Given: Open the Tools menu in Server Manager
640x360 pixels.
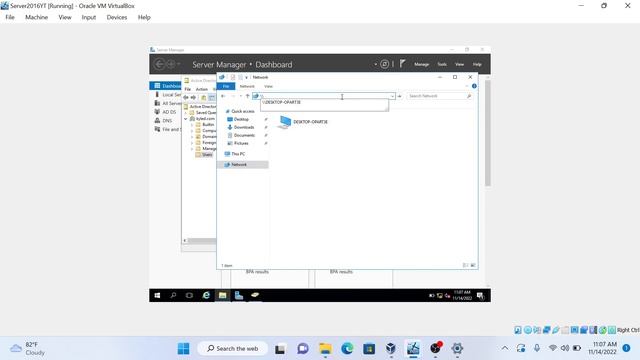Looking at the screenshot, I should tap(442, 64).
